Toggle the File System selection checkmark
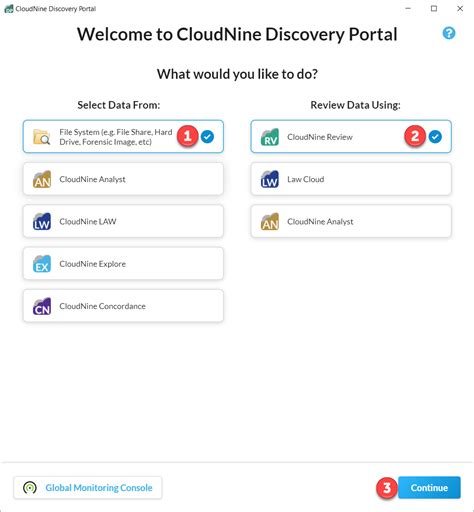Screen dimensions: 474x512 (207, 137)
